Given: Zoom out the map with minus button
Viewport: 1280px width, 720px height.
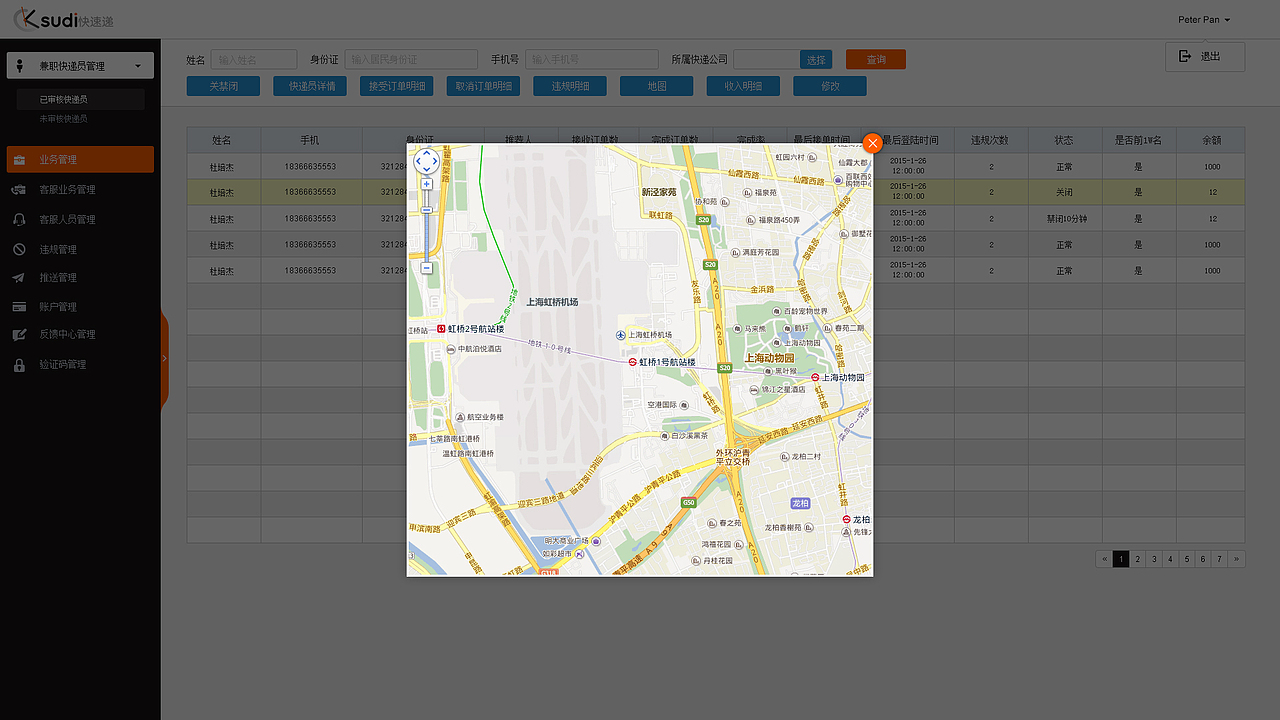Looking at the screenshot, I should 427,268.
